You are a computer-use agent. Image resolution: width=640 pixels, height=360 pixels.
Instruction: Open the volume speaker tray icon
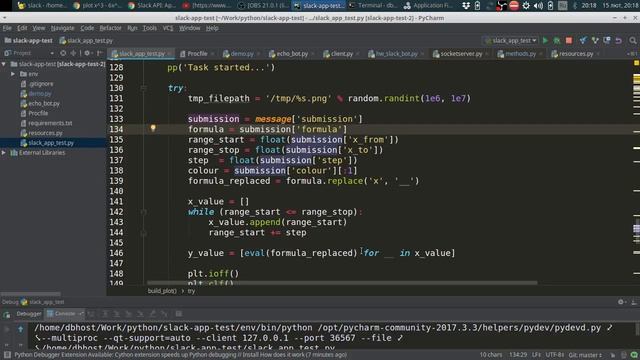(x=538, y=6)
